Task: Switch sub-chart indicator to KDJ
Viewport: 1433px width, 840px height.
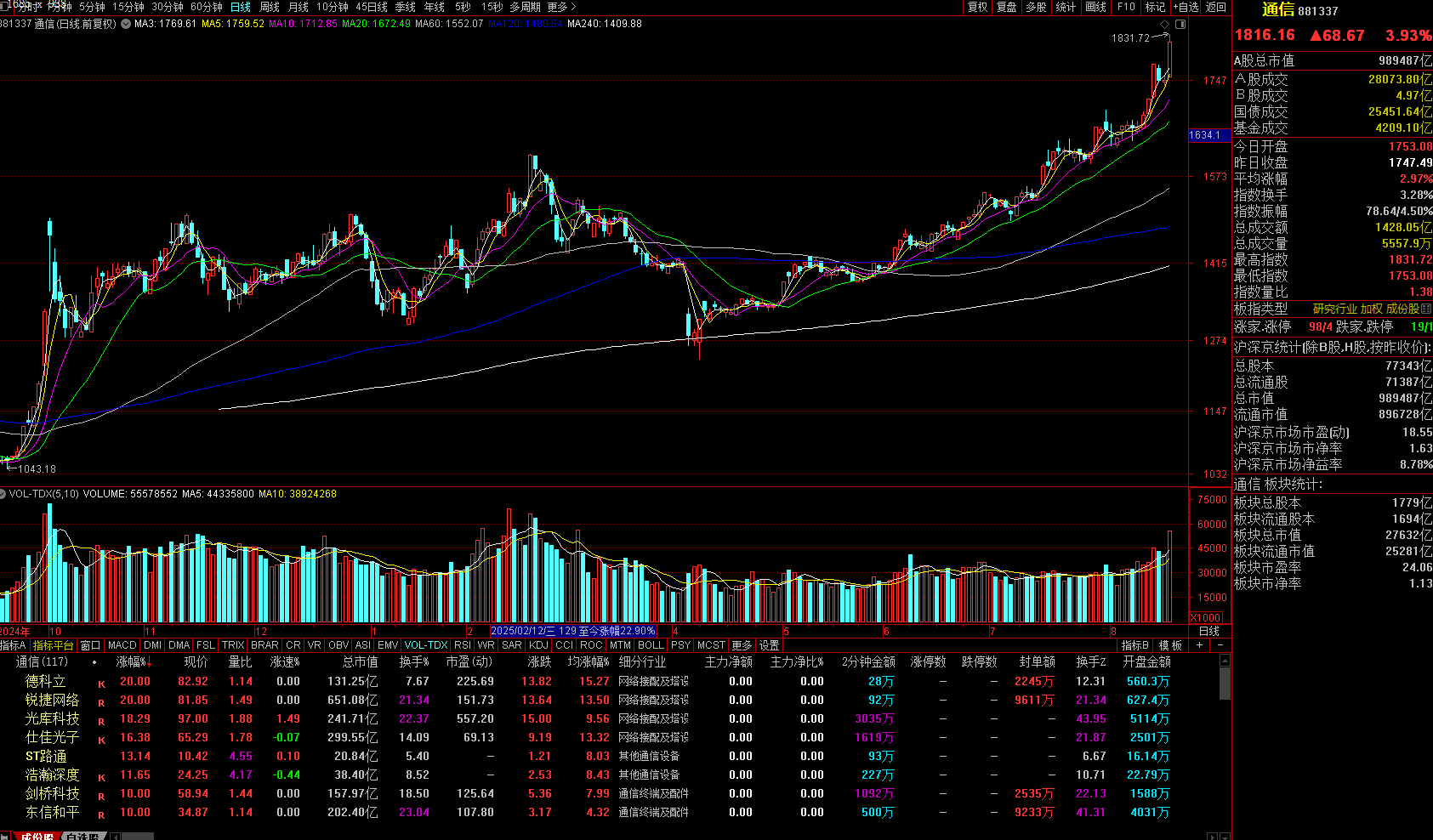Action: pos(538,645)
